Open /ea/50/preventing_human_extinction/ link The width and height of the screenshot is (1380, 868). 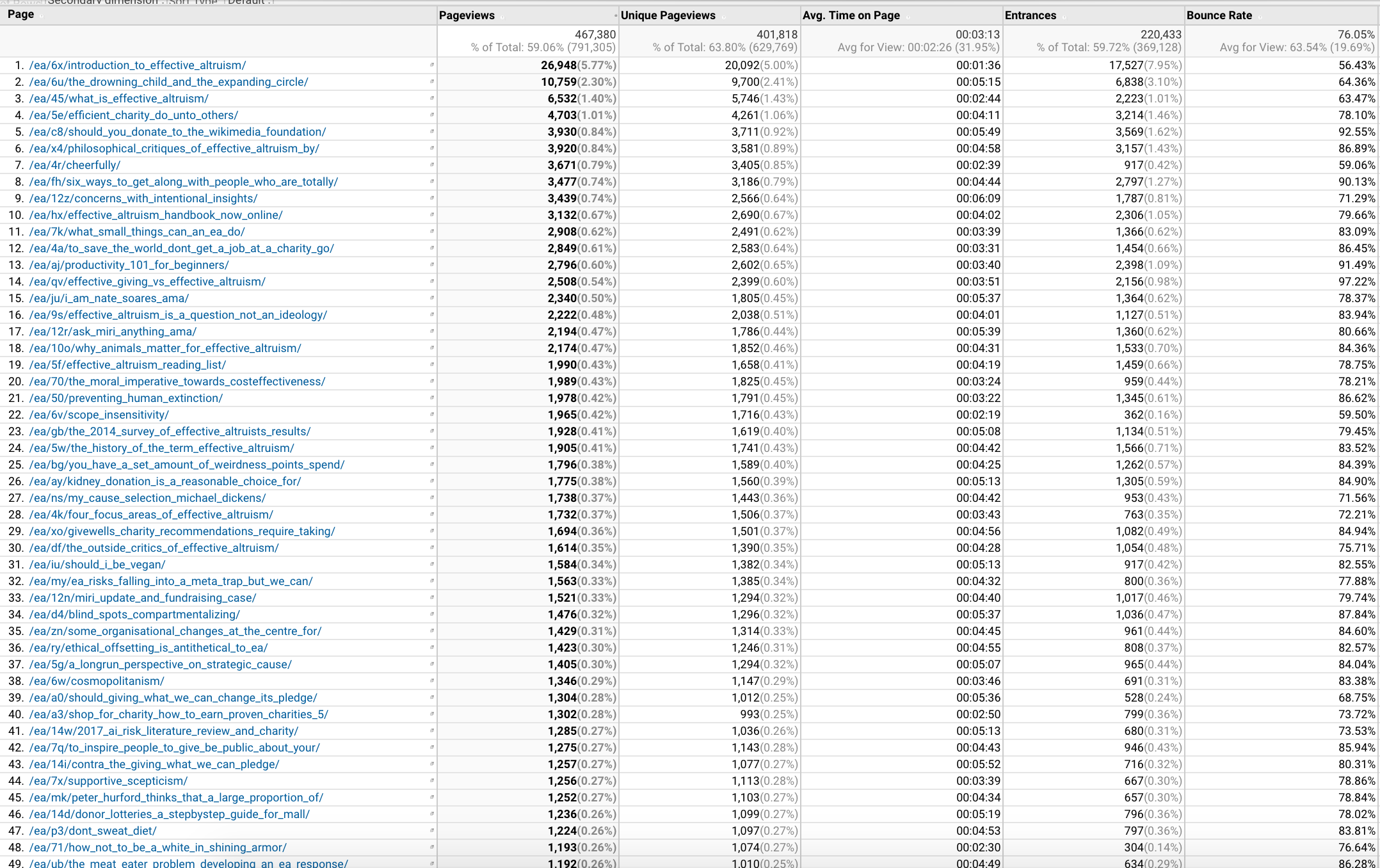click(125, 398)
